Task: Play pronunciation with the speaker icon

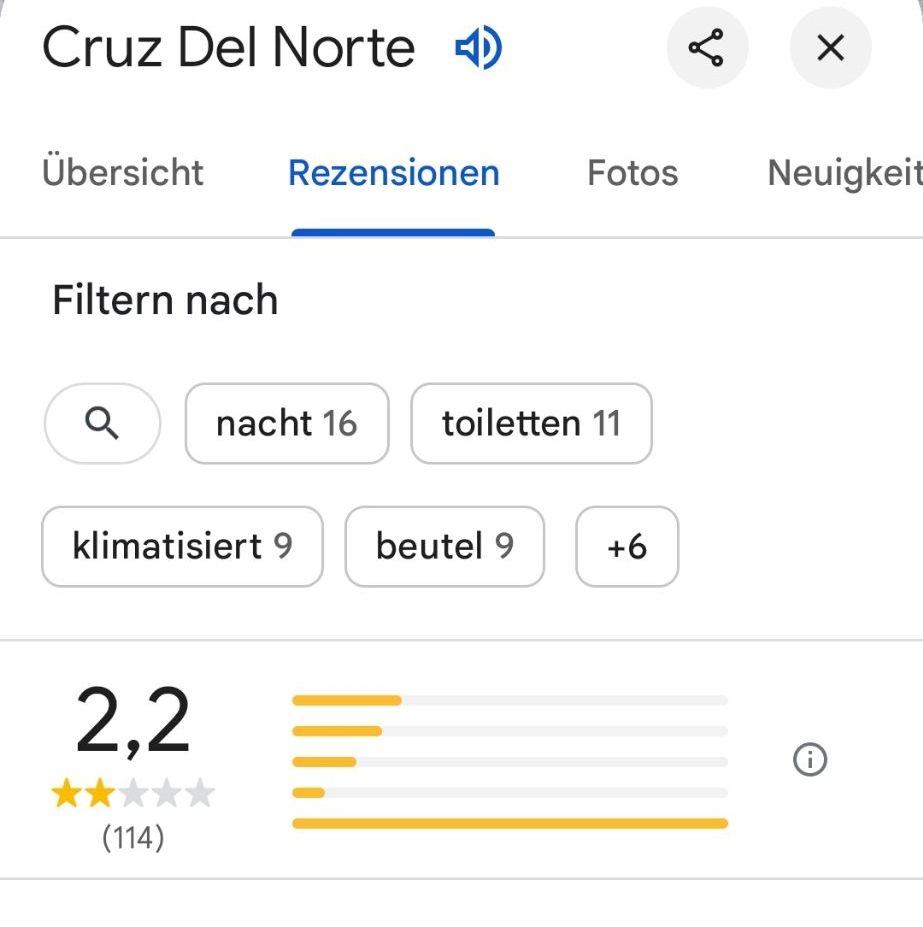Action: pos(478,48)
